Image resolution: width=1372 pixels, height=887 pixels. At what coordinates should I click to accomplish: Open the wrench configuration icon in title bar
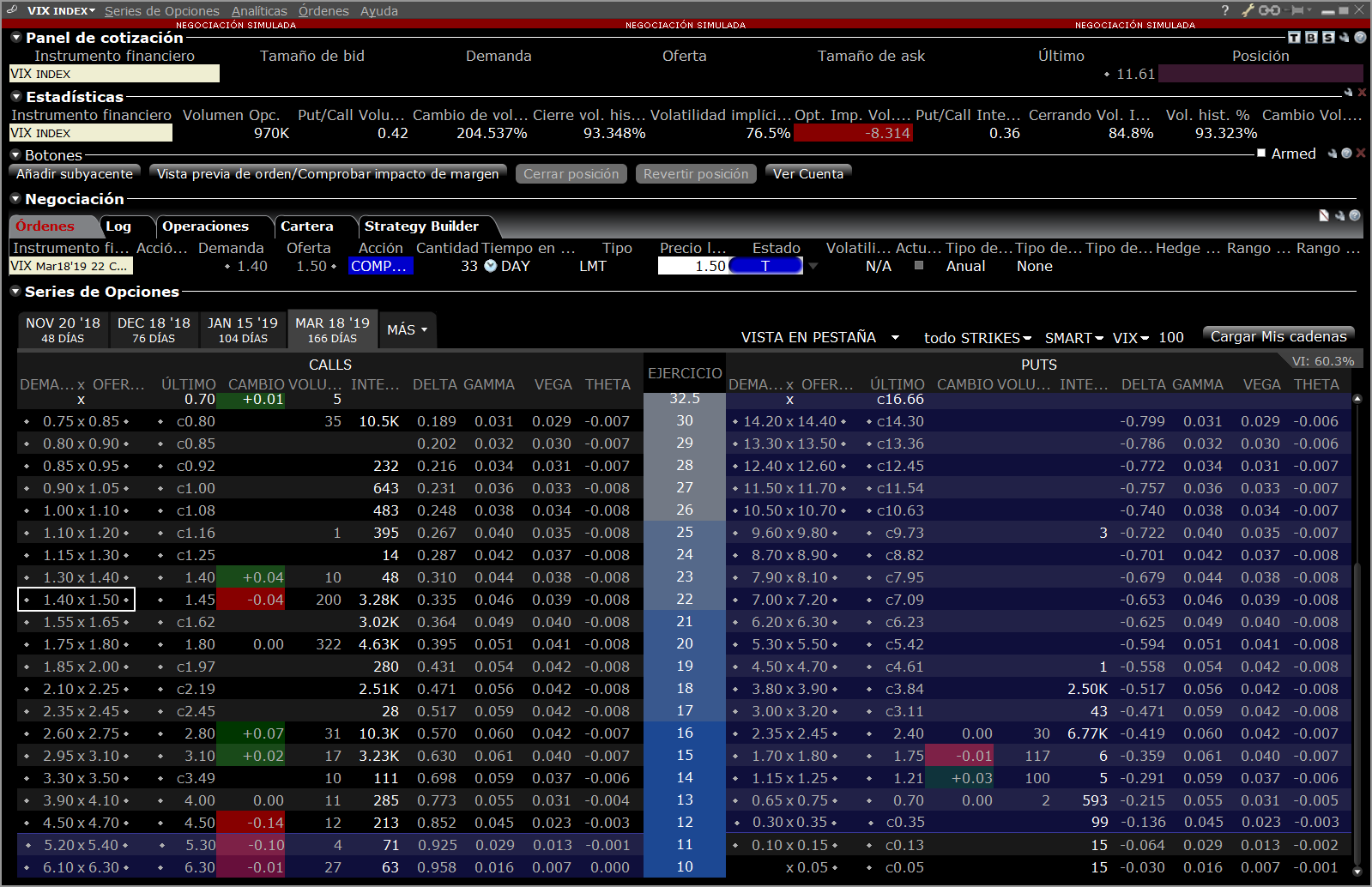tap(1248, 10)
